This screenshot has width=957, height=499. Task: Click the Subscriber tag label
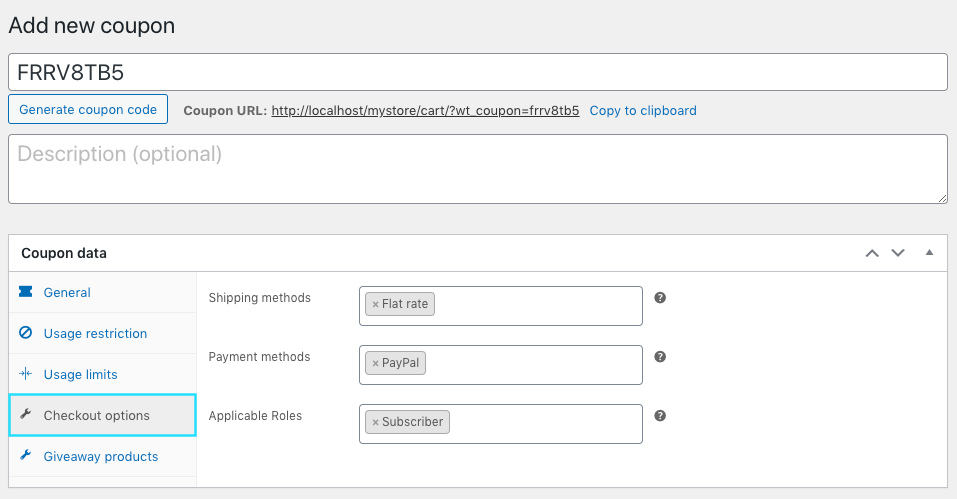point(413,422)
